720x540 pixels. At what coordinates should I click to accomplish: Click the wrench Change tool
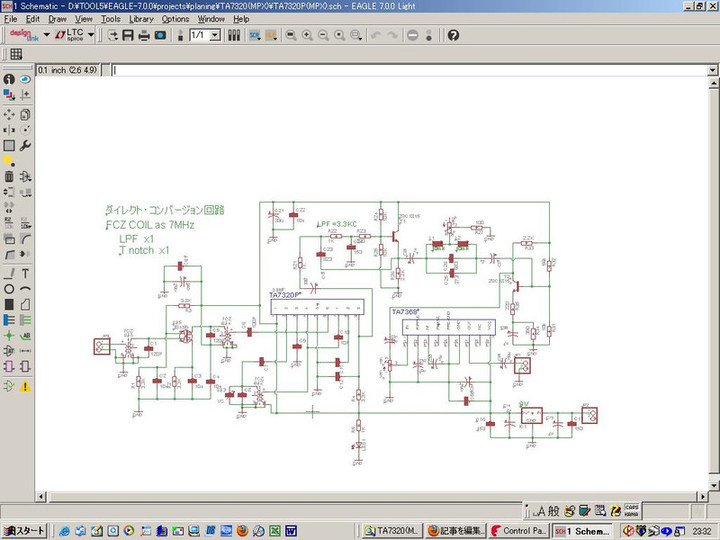pyautogui.click(x=25, y=145)
